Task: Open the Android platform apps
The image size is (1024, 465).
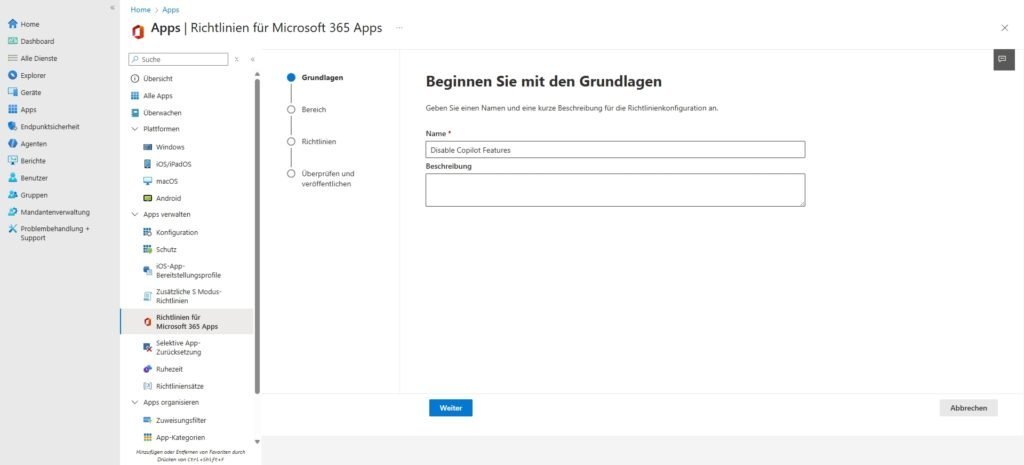Action: [x=168, y=198]
